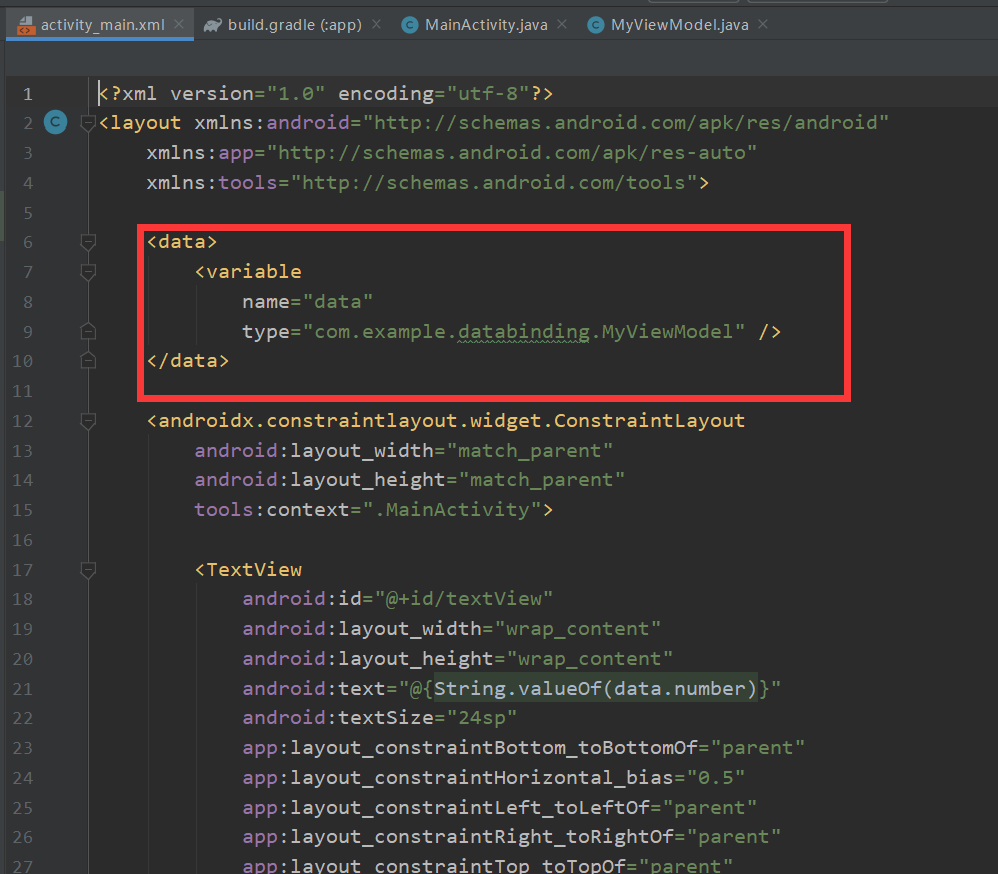Viewport: 998px width, 874px height.
Task: Click the @+id/textView id value
Action: (x=464, y=599)
